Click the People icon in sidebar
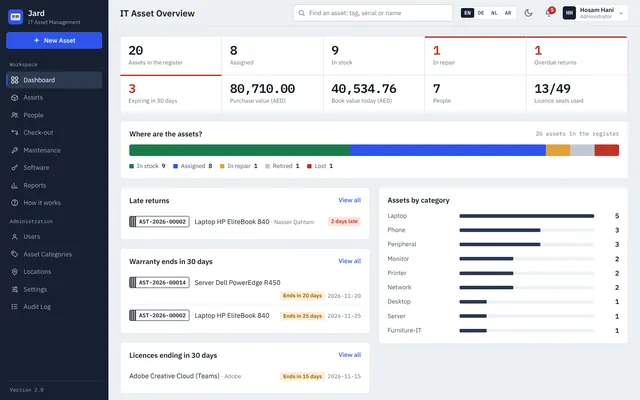 pos(15,115)
